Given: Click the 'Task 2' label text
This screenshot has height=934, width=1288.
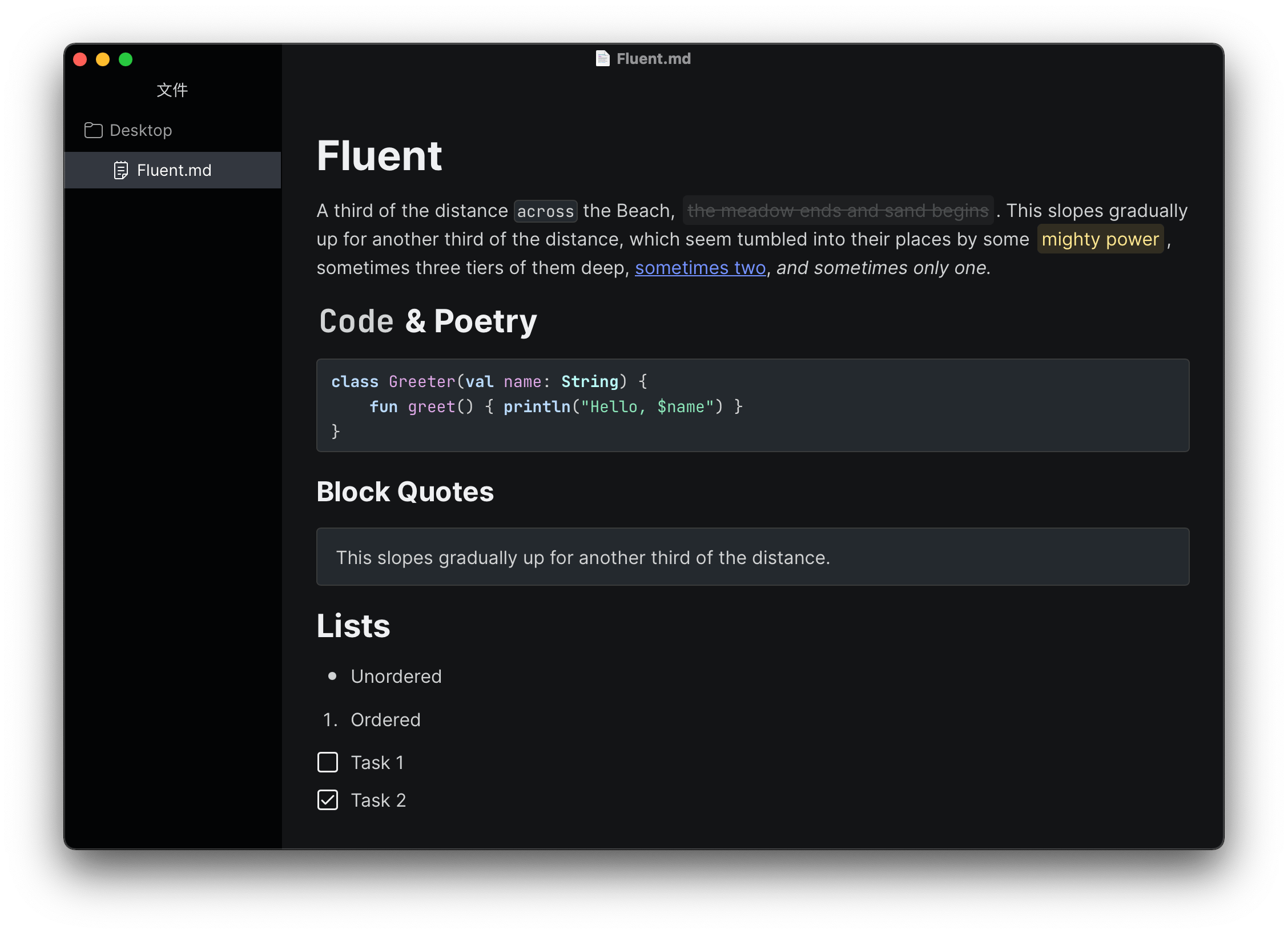Looking at the screenshot, I should (x=378, y=800).
